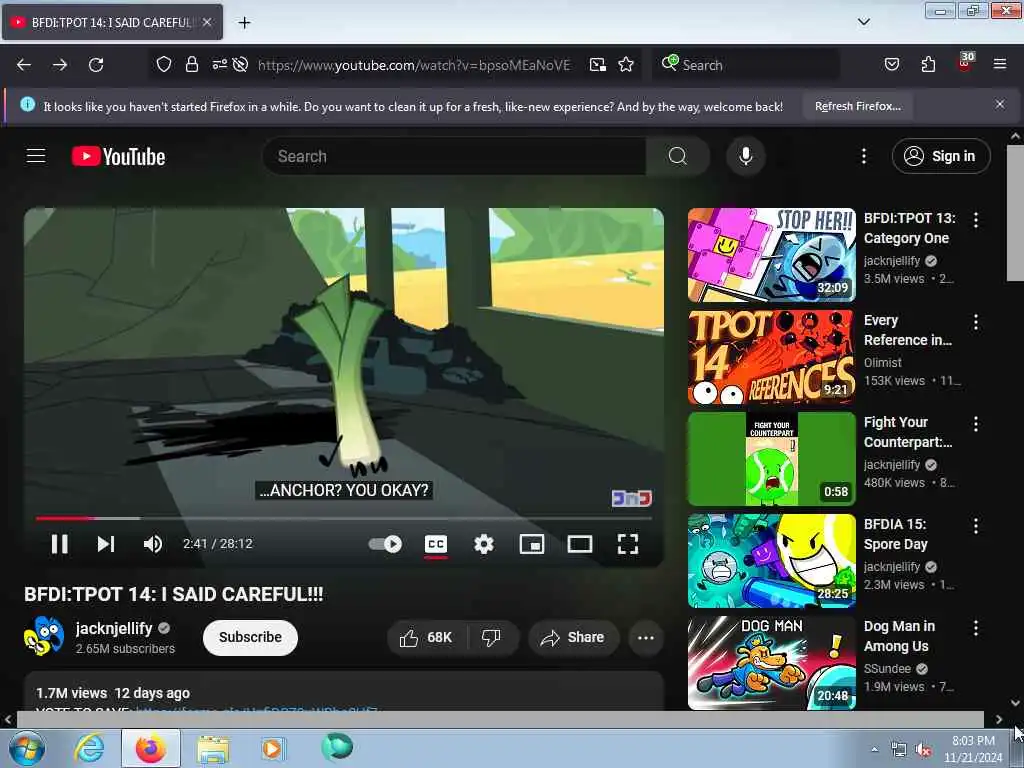Open BFDIA 15: Spore Day video title

tap(896, 534)
